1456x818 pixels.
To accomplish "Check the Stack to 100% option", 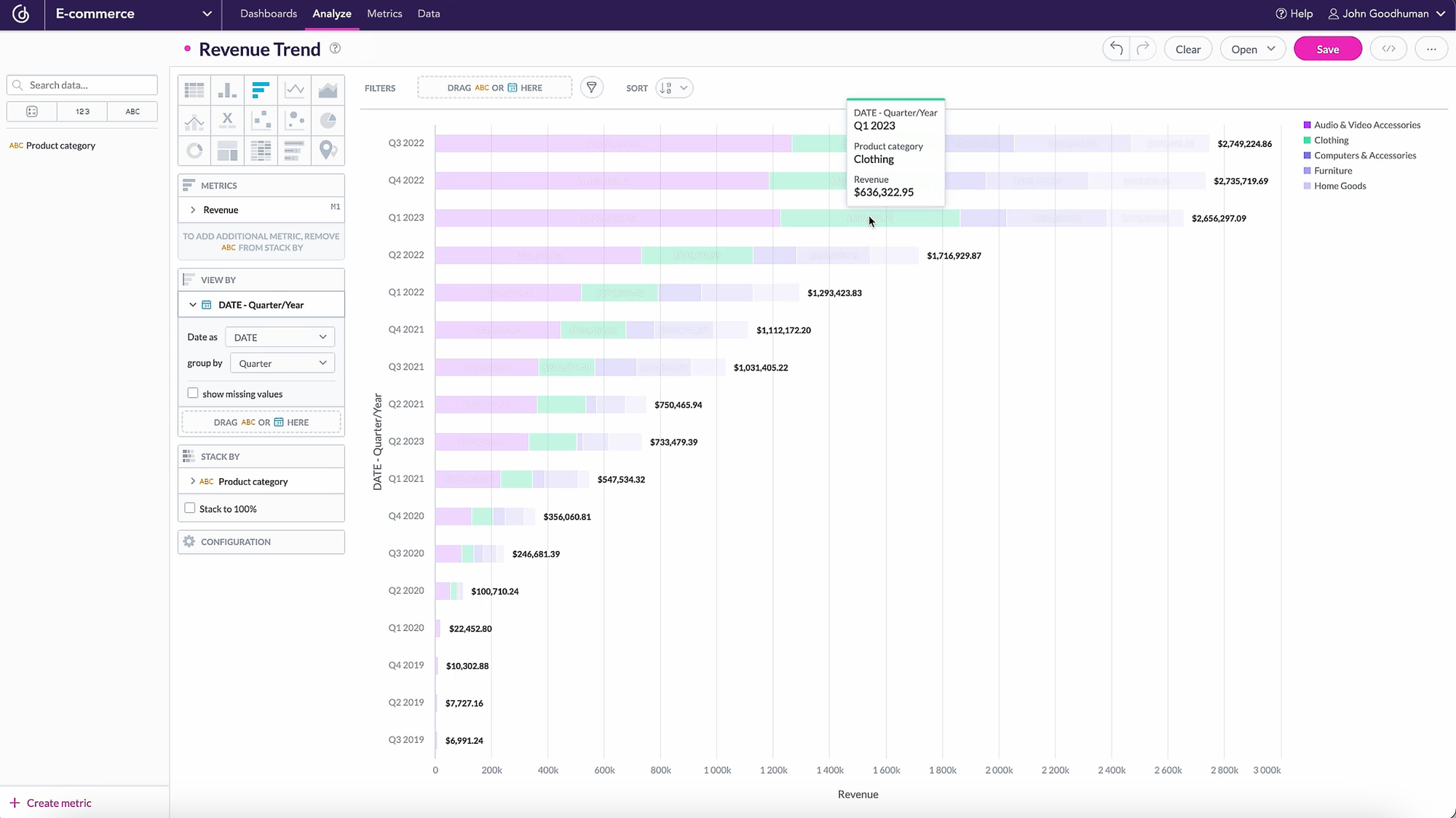I will (x=190, y=508).
